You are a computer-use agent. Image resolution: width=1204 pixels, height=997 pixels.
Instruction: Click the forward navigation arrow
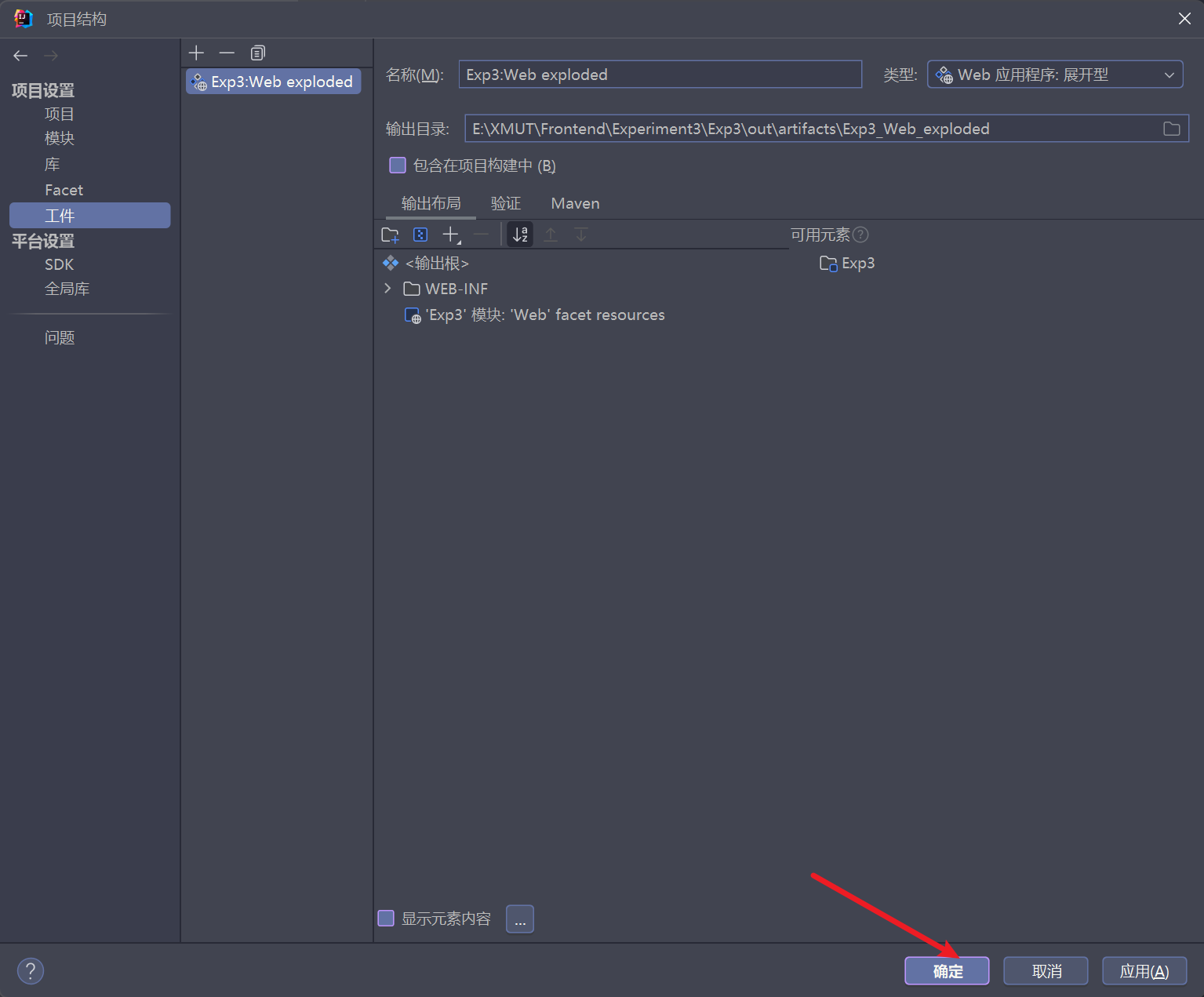[51, 56]
